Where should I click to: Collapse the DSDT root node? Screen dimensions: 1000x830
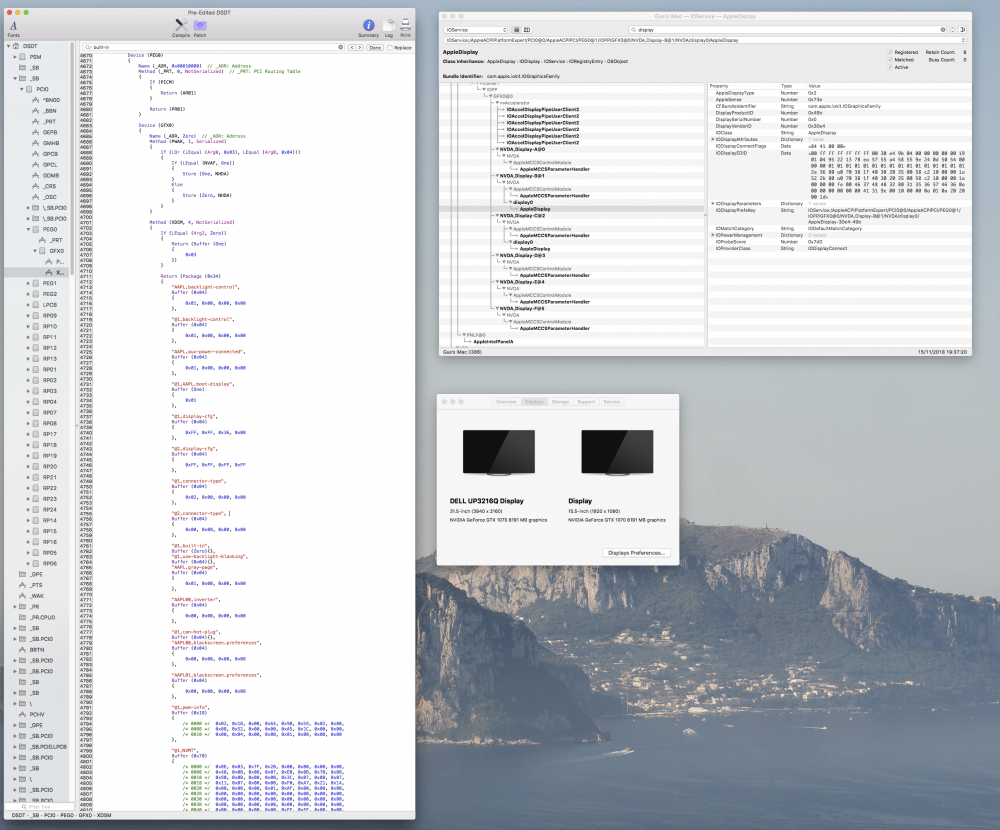click(9, 46)
